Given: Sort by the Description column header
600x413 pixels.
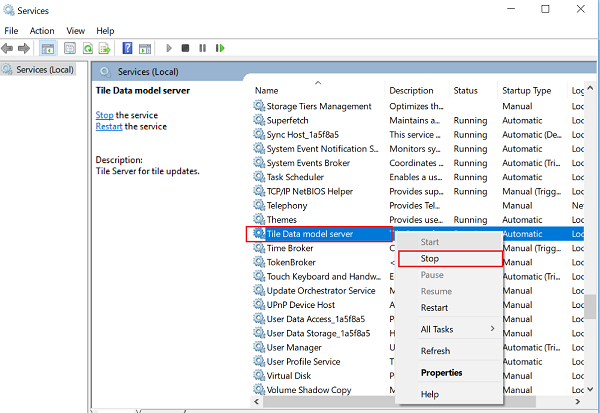Looking at the screenshot, I should coord(417,91).
